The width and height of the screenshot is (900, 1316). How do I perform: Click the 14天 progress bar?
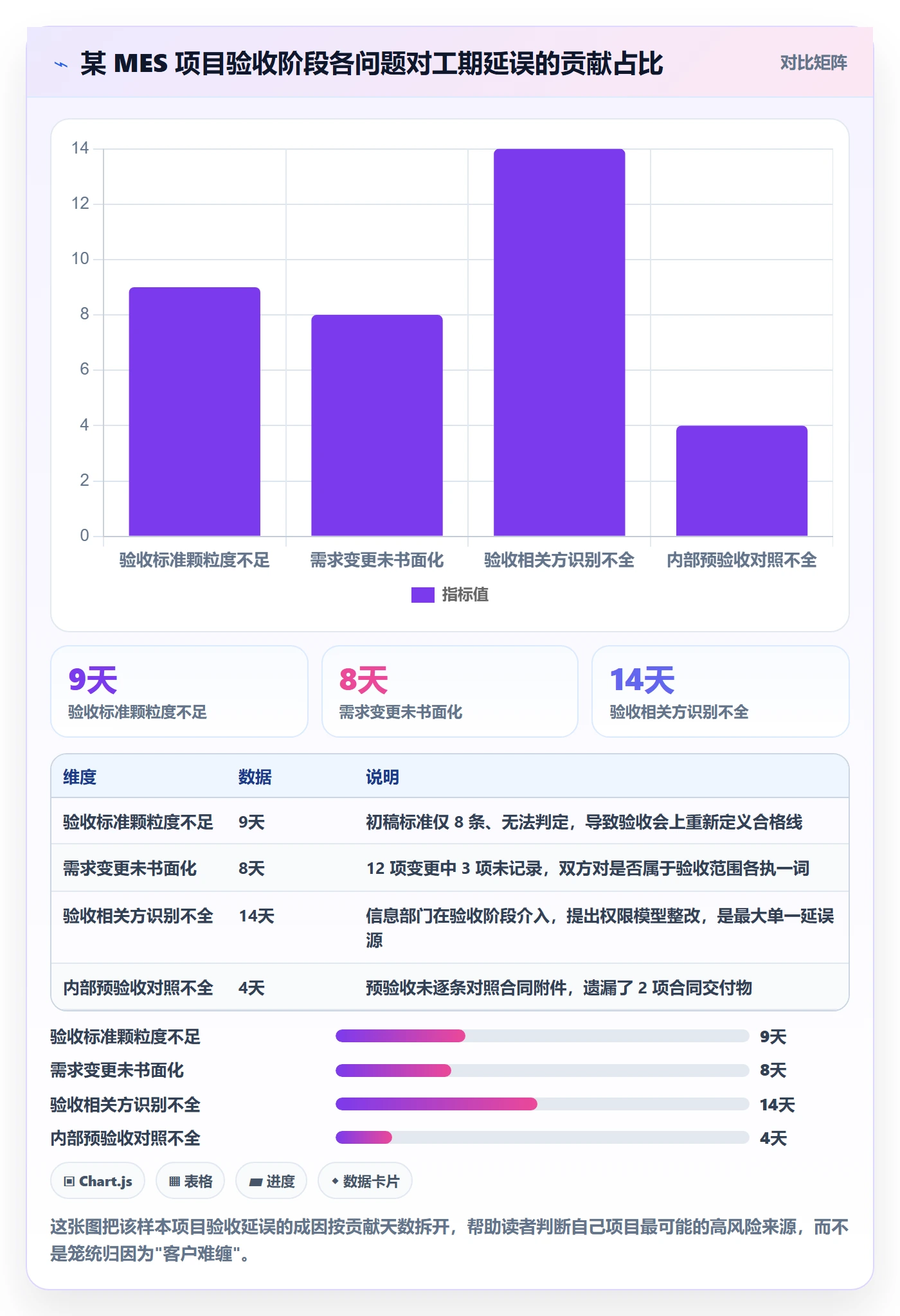(542, 1104)
